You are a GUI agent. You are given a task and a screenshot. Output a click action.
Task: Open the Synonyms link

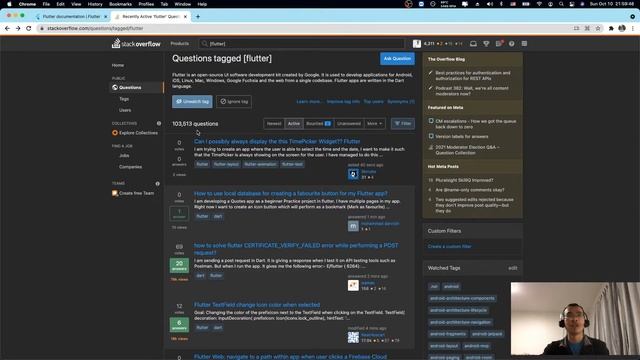point(401,101)
